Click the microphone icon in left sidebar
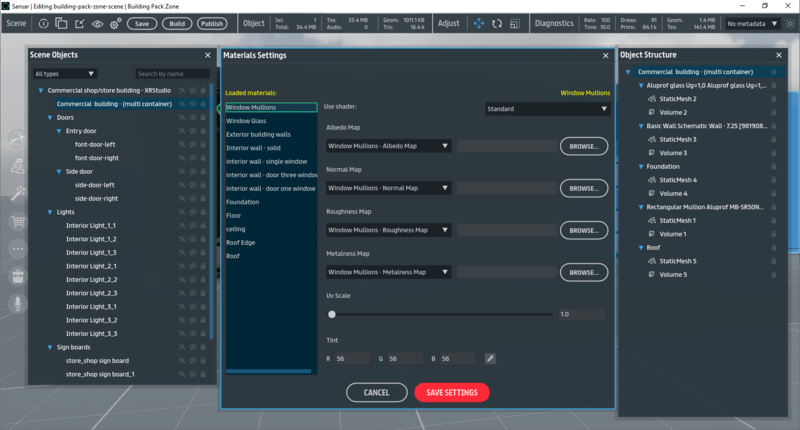The image size is (800, 430). [16, 302]
